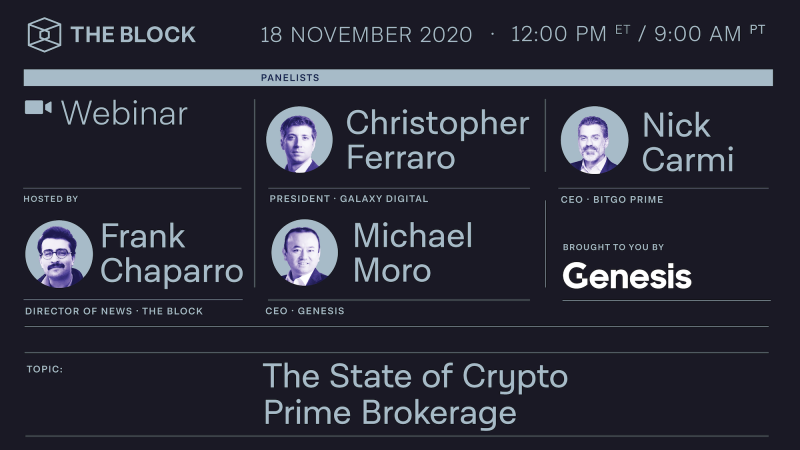
Task: Click the CEO BitGo Prime caption
Action: tap(612, 199)
